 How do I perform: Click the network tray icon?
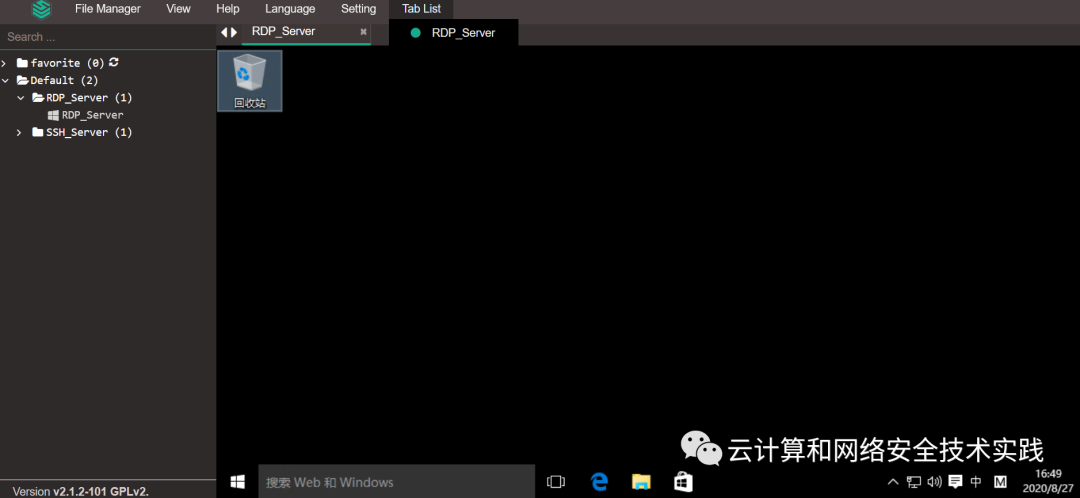click(x=914, y=482)
